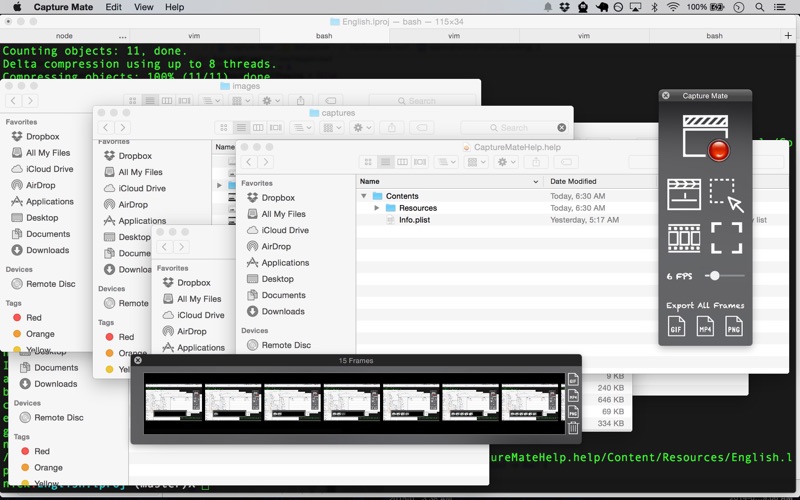Image resolution: width=800 pixels, height=500 pixels.
Task: Open the View menu in menu bar
Action: tap(144, 7)
